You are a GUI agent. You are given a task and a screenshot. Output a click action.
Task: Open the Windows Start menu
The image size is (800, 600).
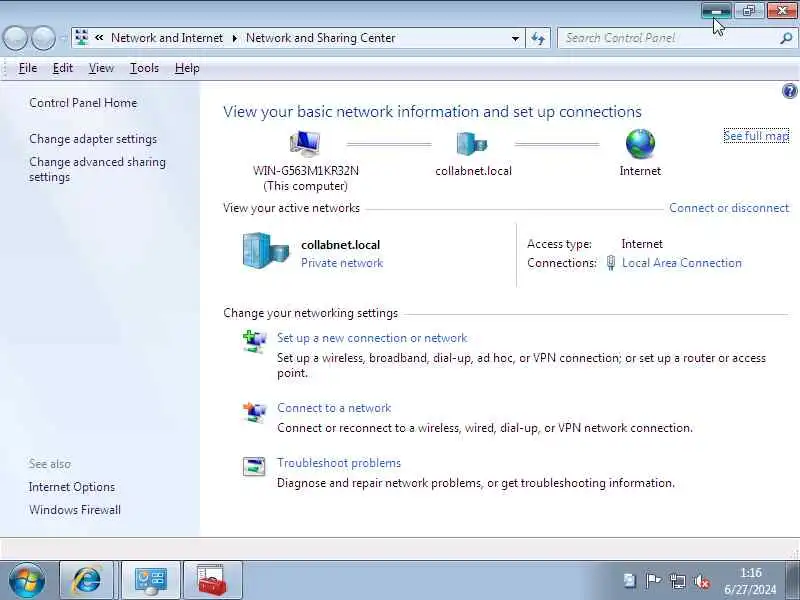pos(27,581)
